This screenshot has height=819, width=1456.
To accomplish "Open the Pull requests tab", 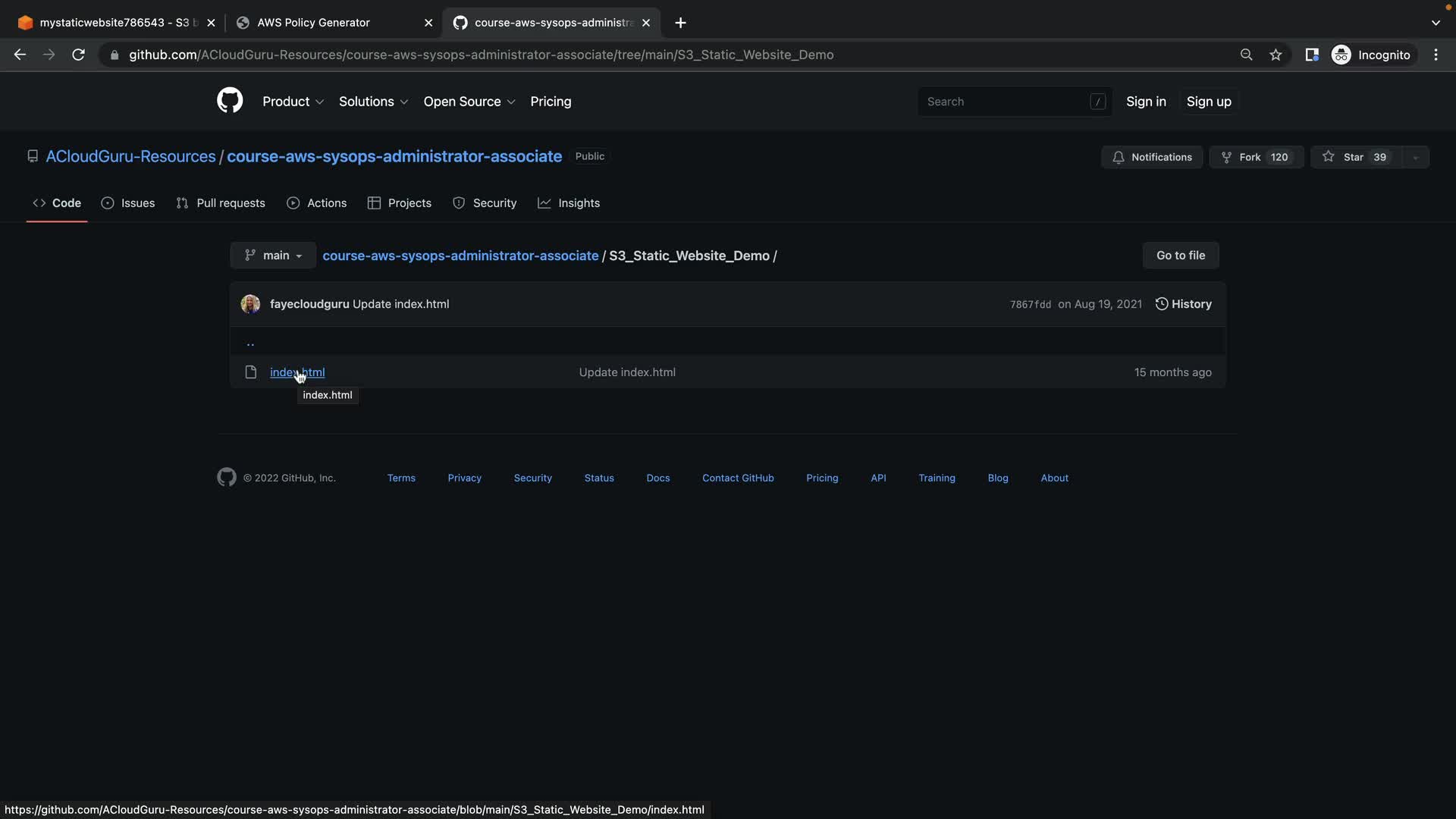I will [221, 203].
